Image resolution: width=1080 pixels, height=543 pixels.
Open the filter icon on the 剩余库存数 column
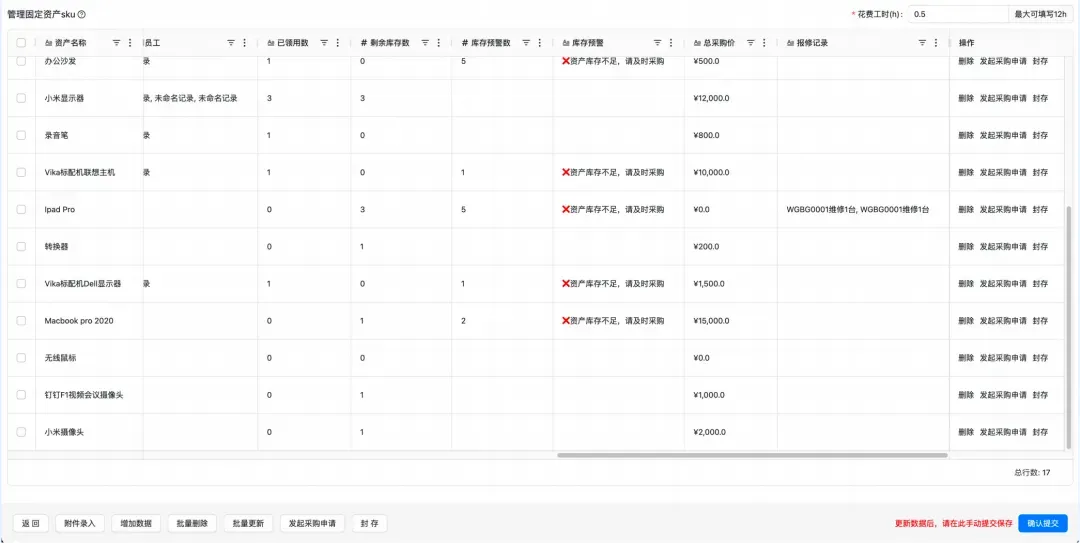point(425,43)
